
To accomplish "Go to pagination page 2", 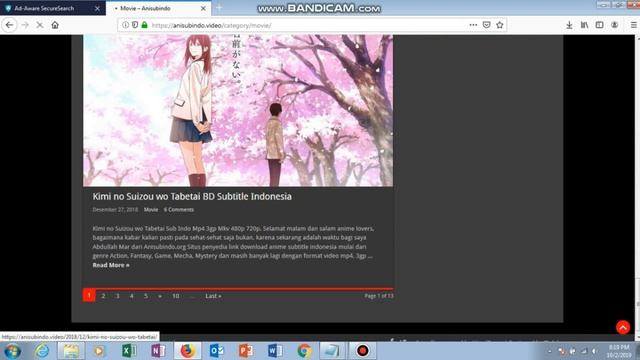I will click(x=103, y=296).
